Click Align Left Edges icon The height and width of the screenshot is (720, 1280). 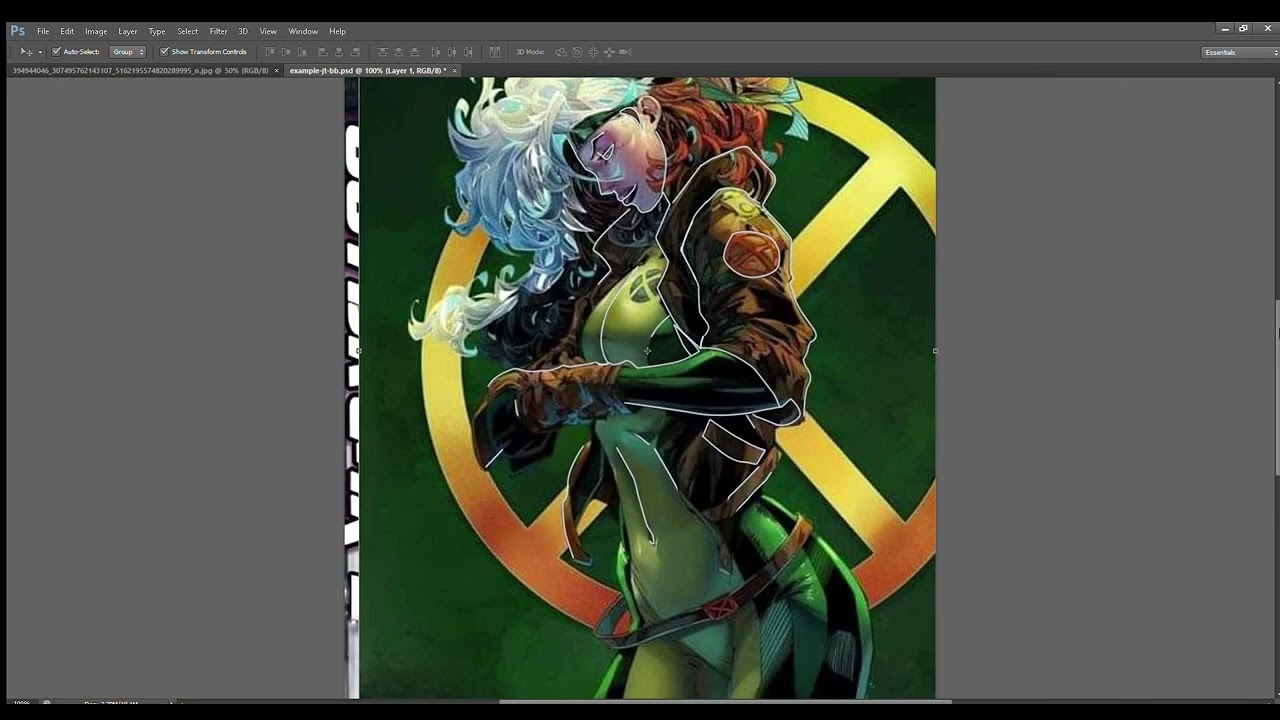323,51
